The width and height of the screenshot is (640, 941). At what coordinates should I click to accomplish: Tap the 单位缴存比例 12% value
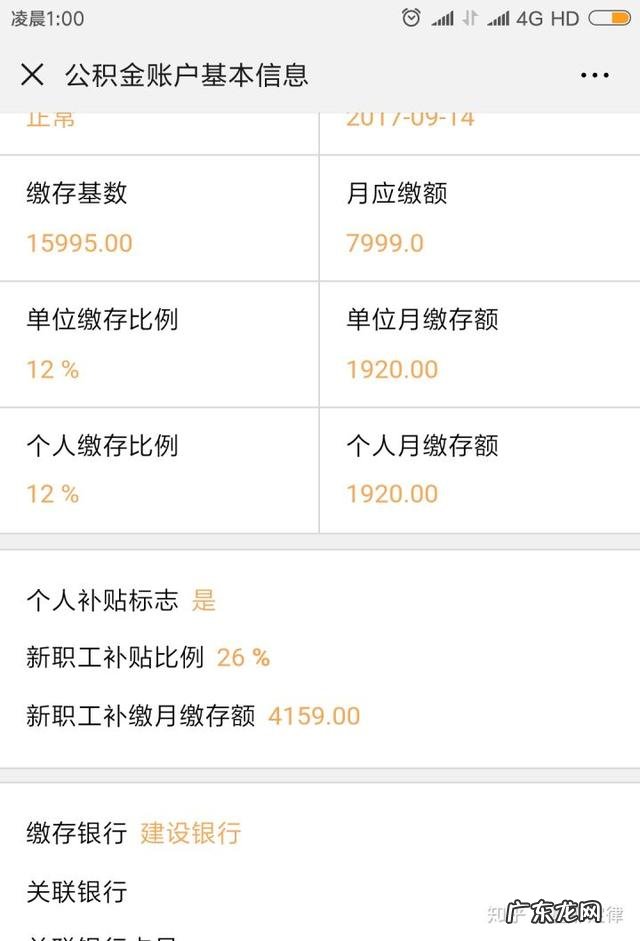(50, 369)
